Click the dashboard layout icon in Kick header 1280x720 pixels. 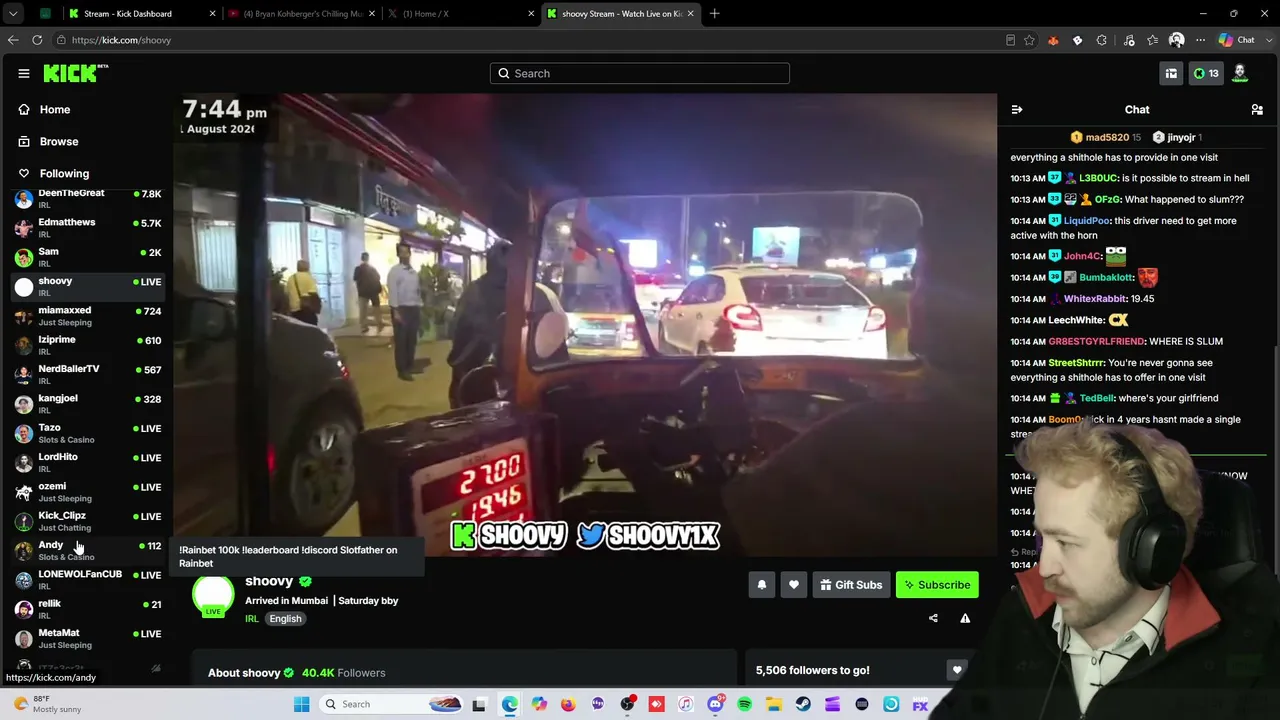[1171, 73]
